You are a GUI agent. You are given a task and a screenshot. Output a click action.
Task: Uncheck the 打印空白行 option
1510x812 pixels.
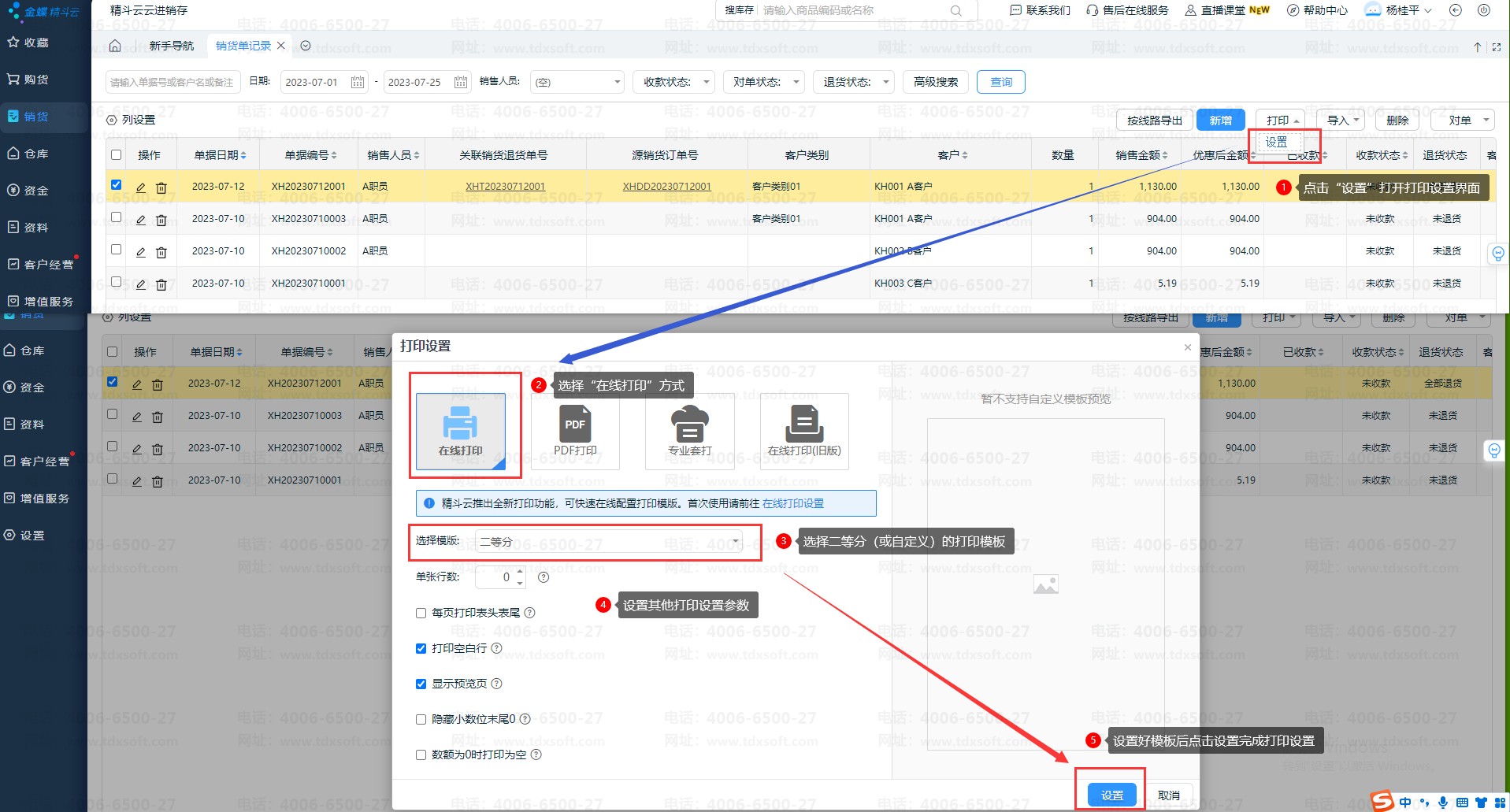pyautogui.click(x=421, y=648)
